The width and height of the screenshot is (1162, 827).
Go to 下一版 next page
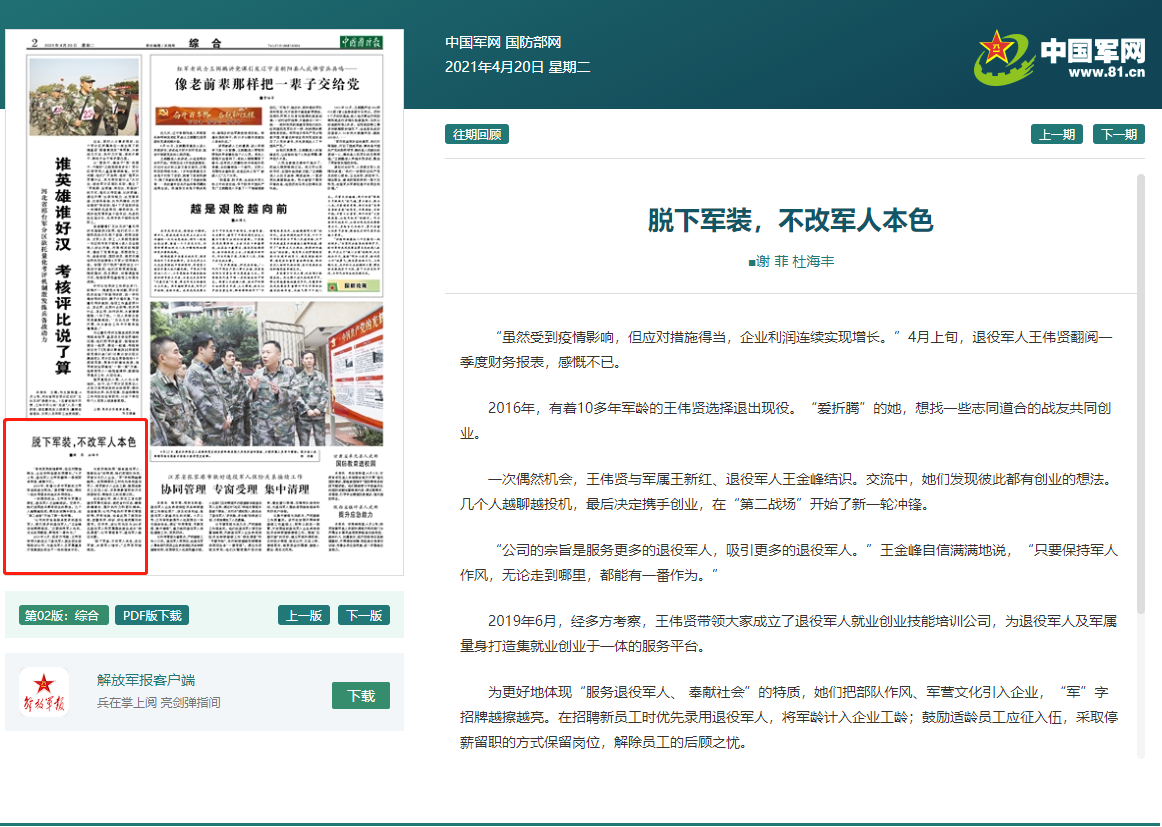click(x=364, y=615)
